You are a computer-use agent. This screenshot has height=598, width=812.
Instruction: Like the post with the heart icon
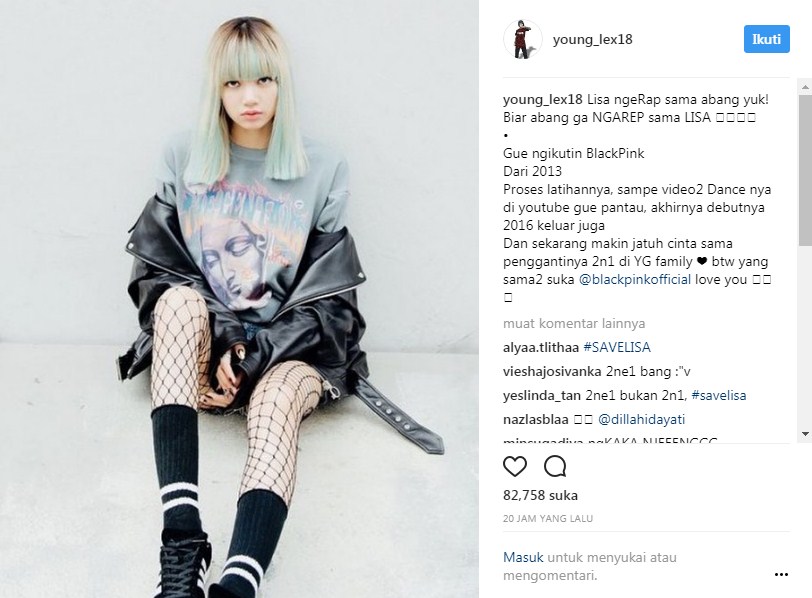(515, 466)
